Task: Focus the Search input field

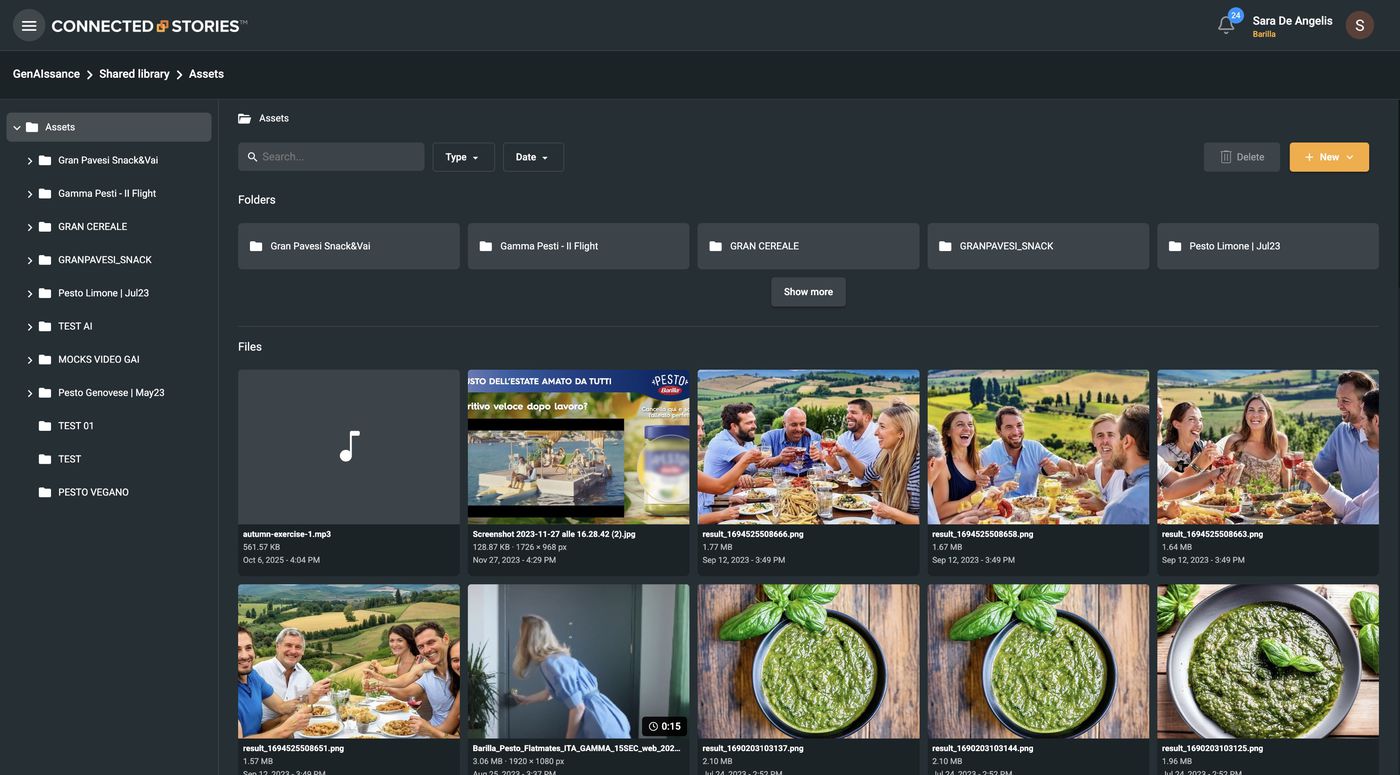Action: pos(331,157)
